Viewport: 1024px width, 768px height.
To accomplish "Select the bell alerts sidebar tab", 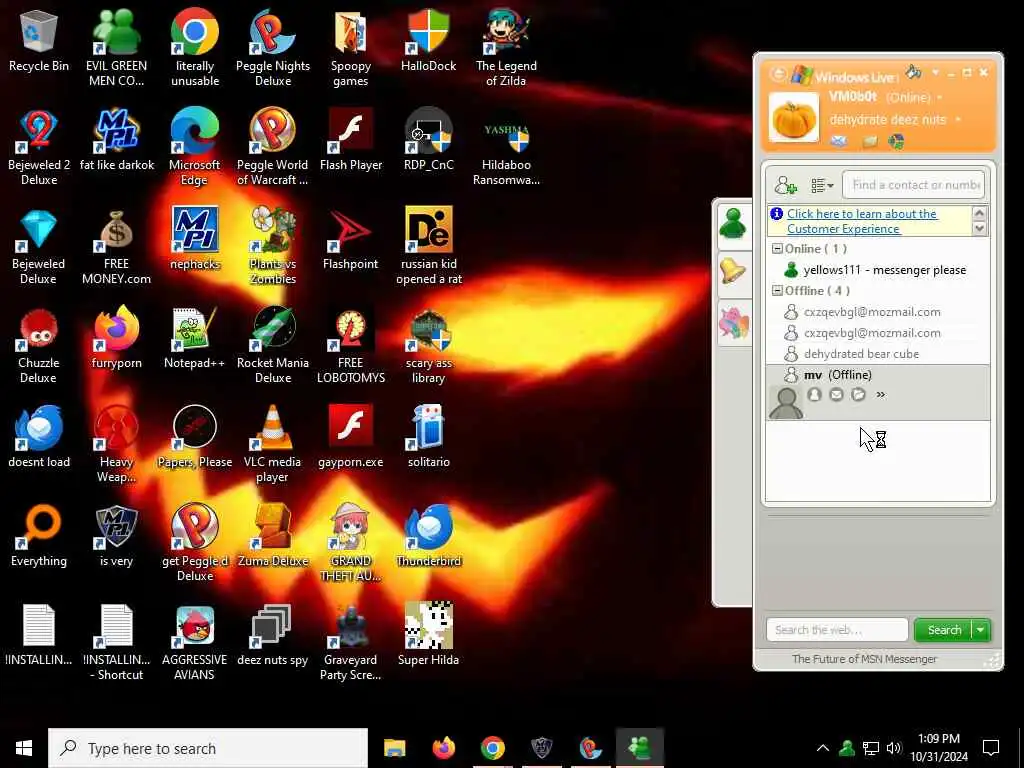I will tap(733, 272).
